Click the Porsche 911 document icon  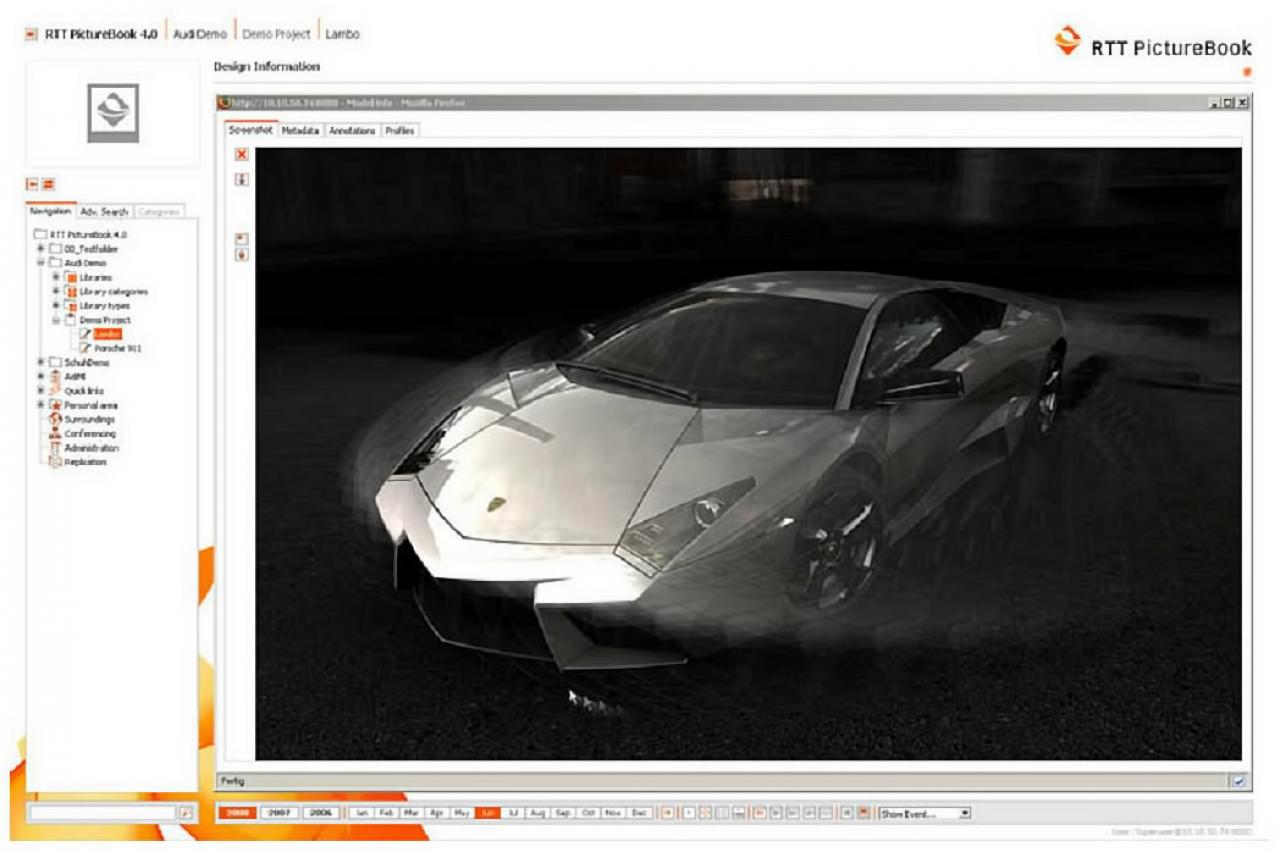tap(85, 348)
